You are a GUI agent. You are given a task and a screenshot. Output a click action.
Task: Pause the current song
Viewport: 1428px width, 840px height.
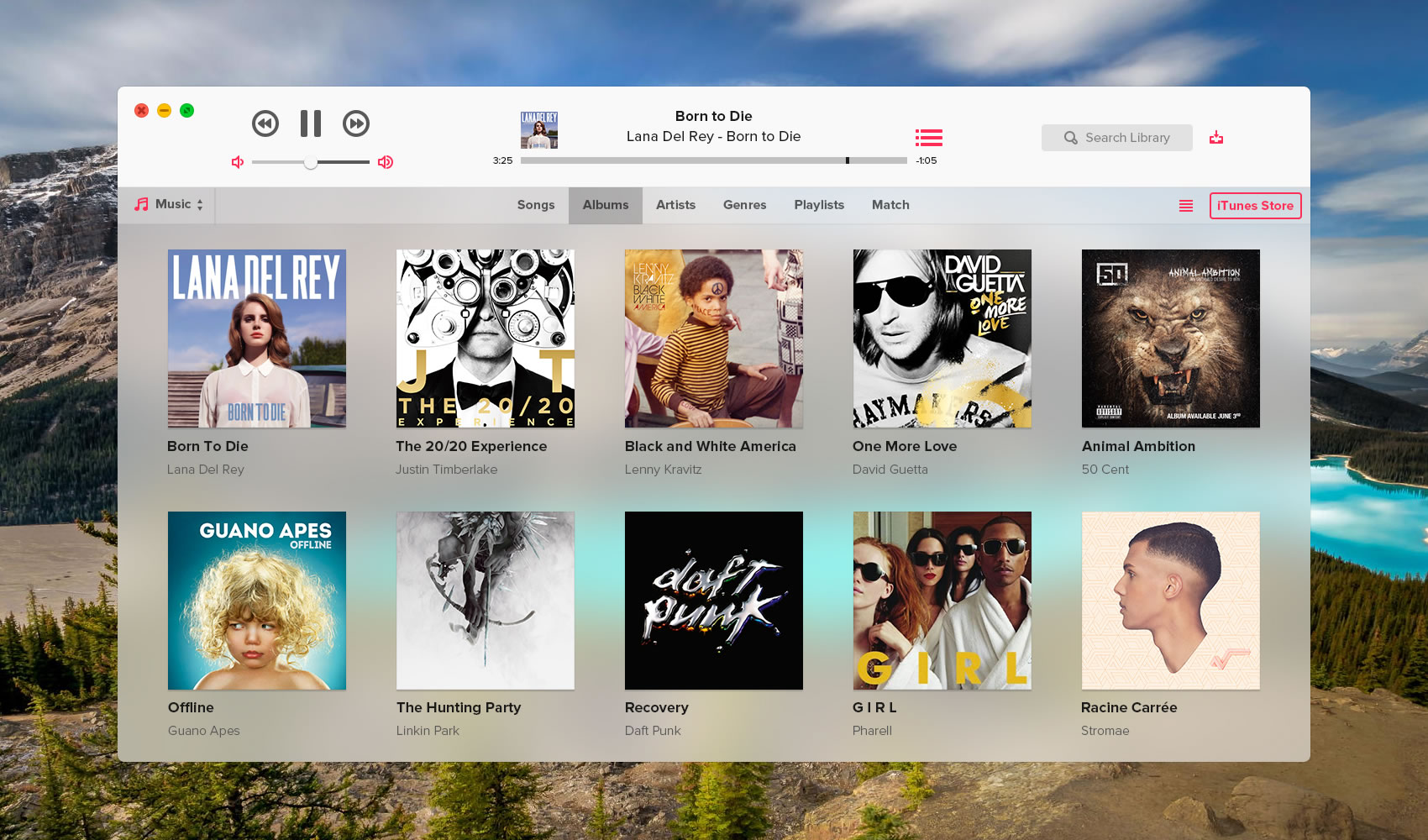click(x=311, y=123)
